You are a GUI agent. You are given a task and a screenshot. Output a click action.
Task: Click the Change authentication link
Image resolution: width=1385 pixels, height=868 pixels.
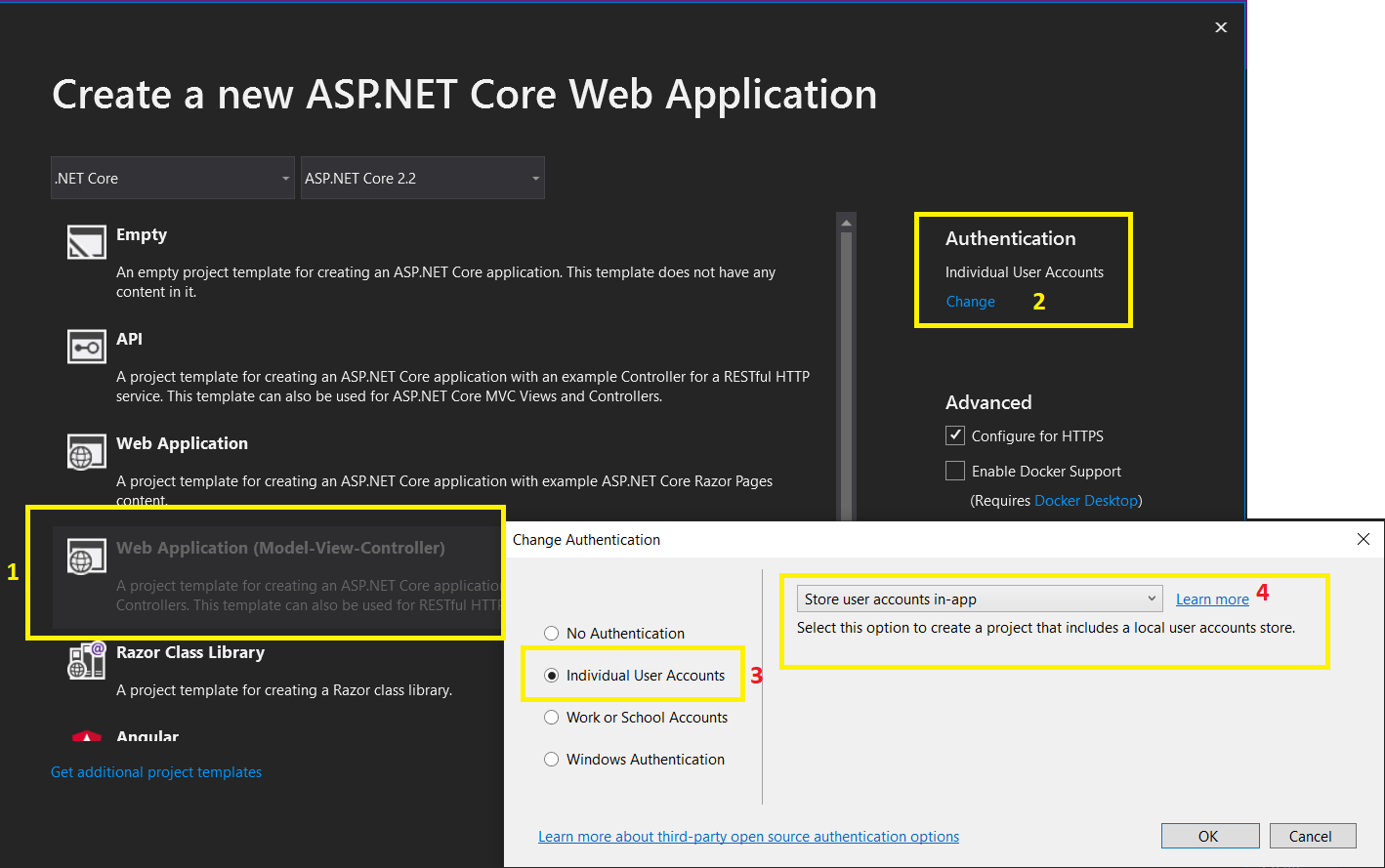pyautogui.click(x=970, y=302)
